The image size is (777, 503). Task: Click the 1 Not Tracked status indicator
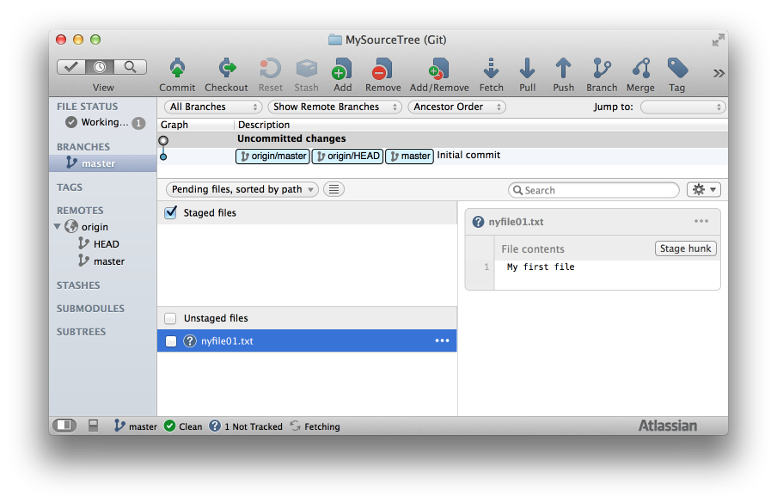coord(246,426)
